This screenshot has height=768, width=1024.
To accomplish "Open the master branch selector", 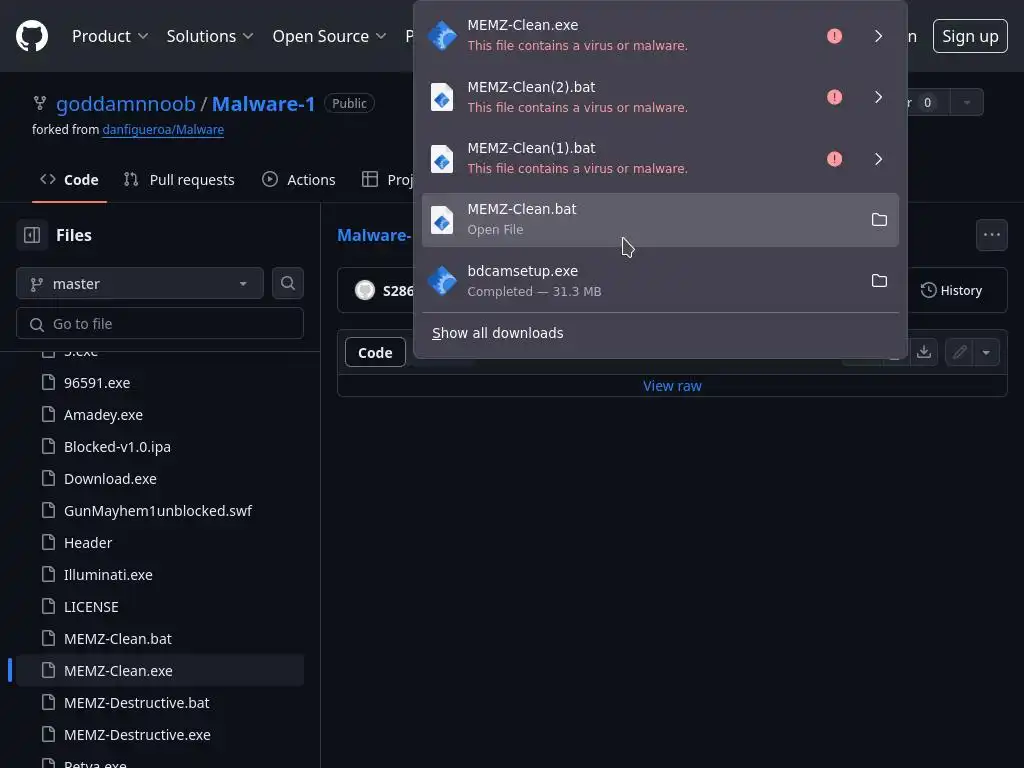I will pyautogui.click(x=140, y=283).
